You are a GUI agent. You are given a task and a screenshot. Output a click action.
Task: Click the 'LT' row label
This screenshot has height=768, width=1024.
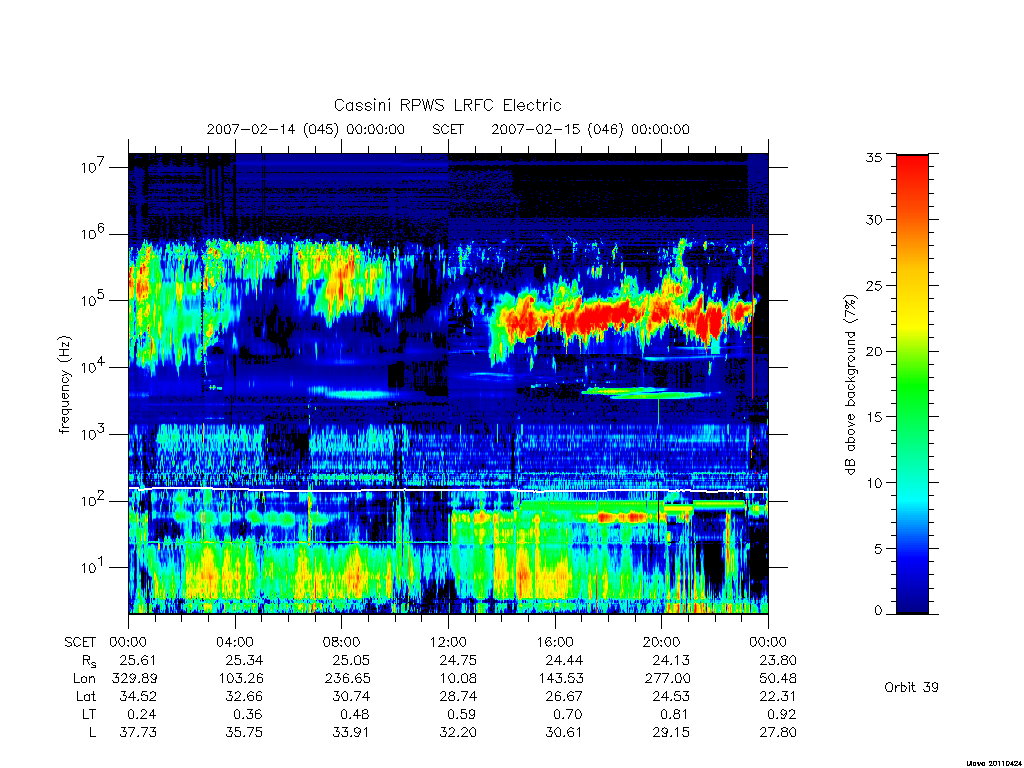click(89, 714)
